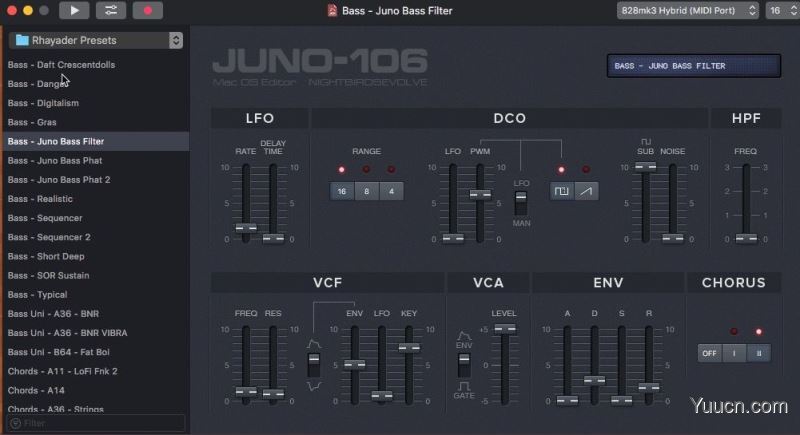
Task: Select DCO range 4 button
Action: click(x=391, y=191)
